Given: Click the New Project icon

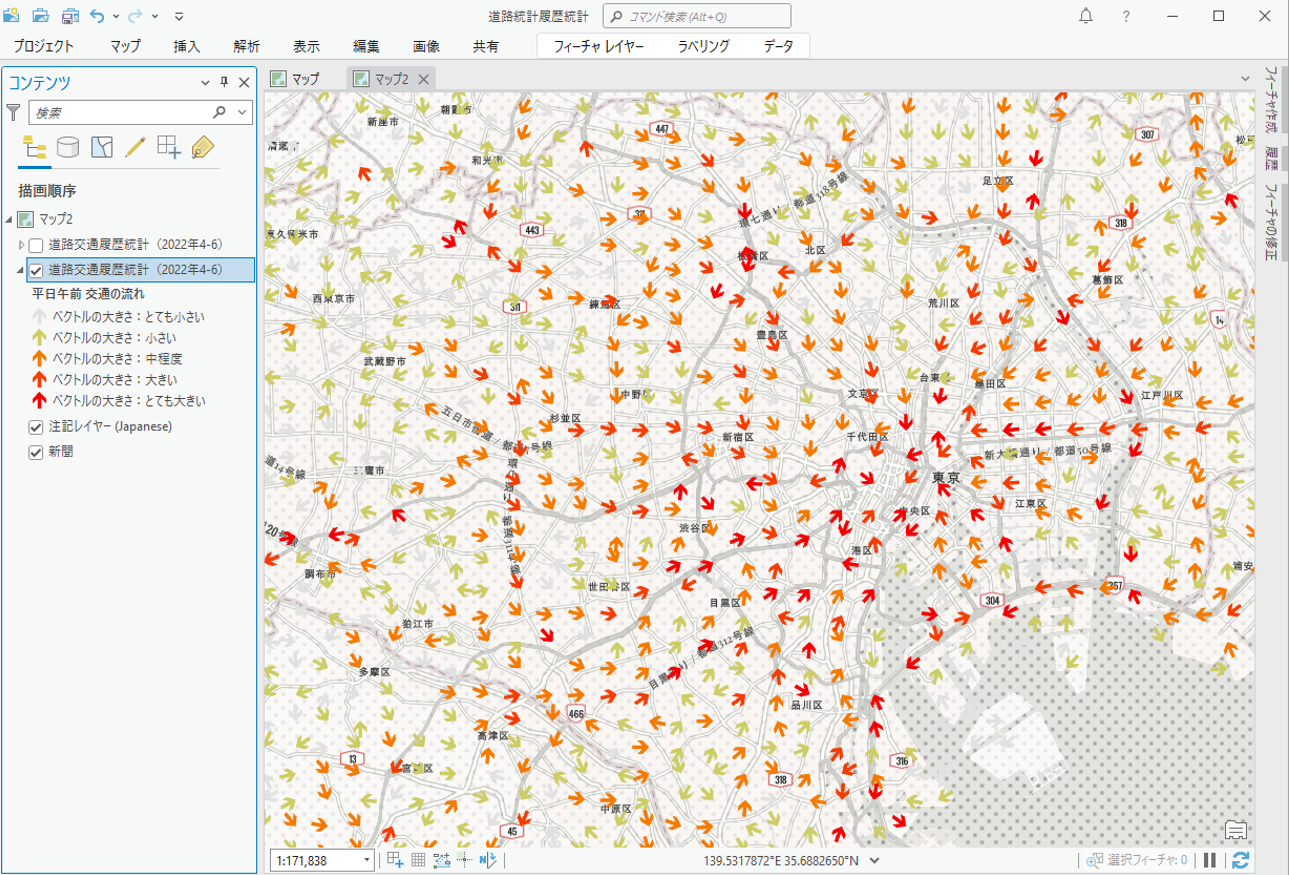Looking at the screenshot, I should (x=12, y=16).
